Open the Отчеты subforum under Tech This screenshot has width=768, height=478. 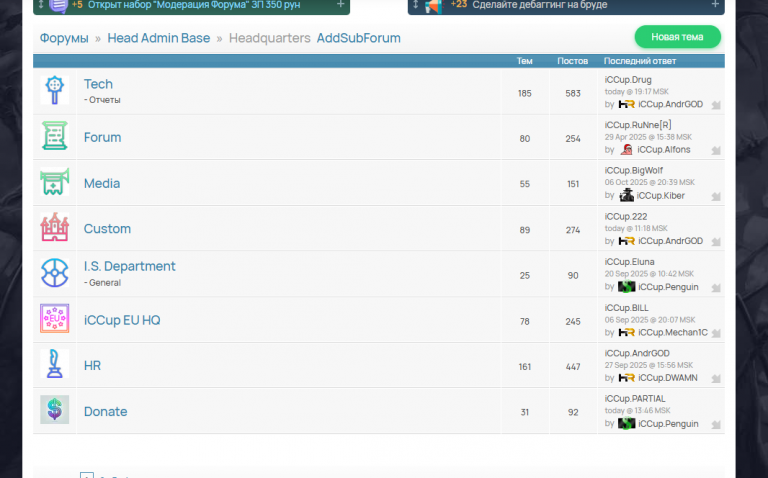(104, 100)
